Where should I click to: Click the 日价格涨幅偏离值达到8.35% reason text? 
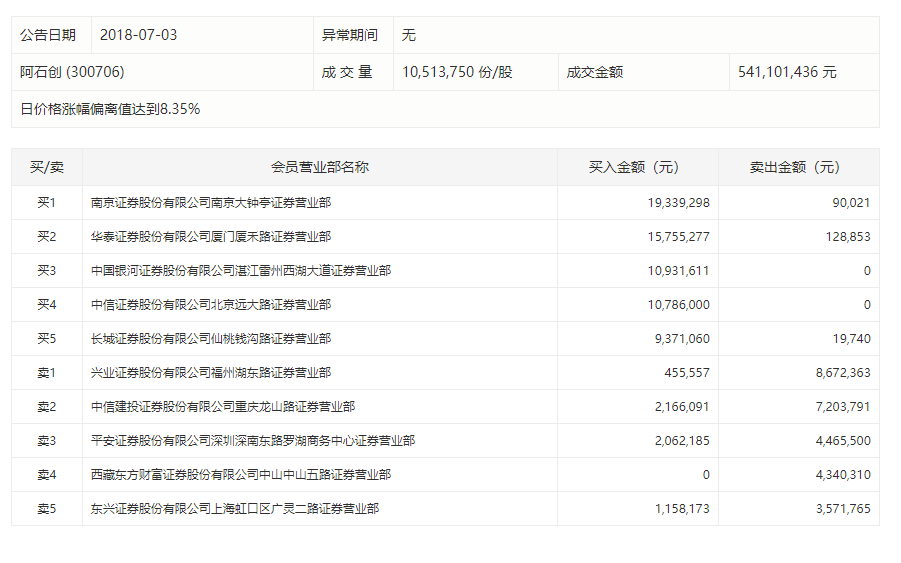click(110, 109)
